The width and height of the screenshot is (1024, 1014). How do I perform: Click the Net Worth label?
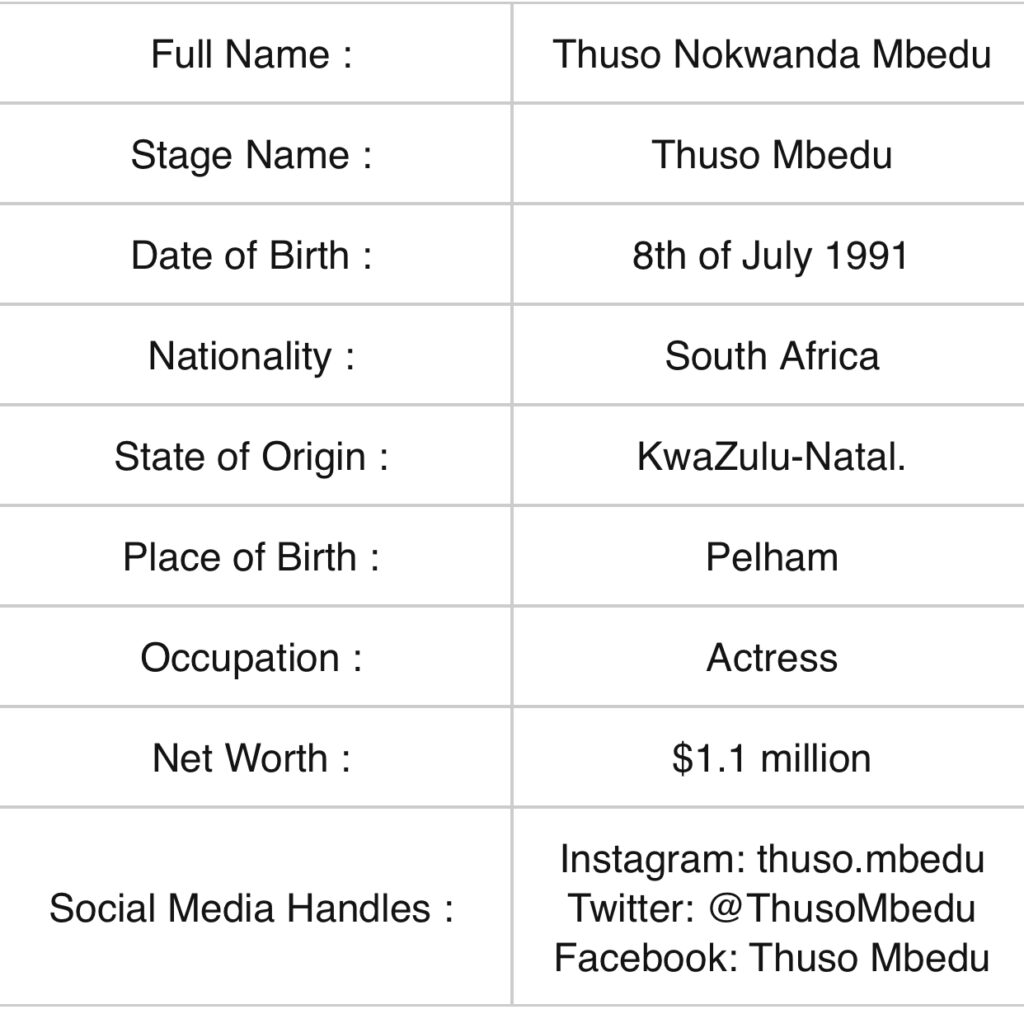[x=251, y=758]
